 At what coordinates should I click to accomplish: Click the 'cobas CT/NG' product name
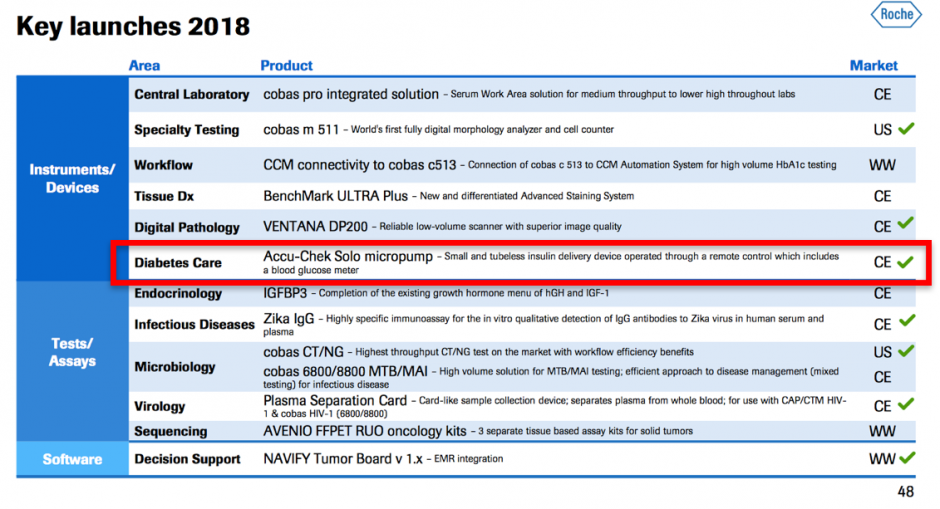303,352
